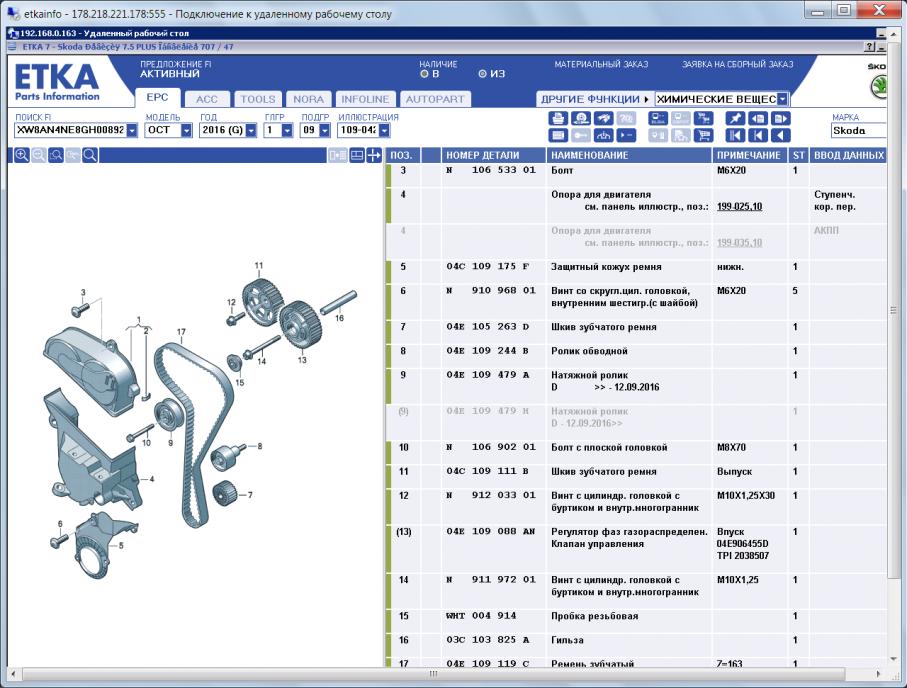Select the 'В' availability radio button
The image size is (907, 688).
(424, 74)
